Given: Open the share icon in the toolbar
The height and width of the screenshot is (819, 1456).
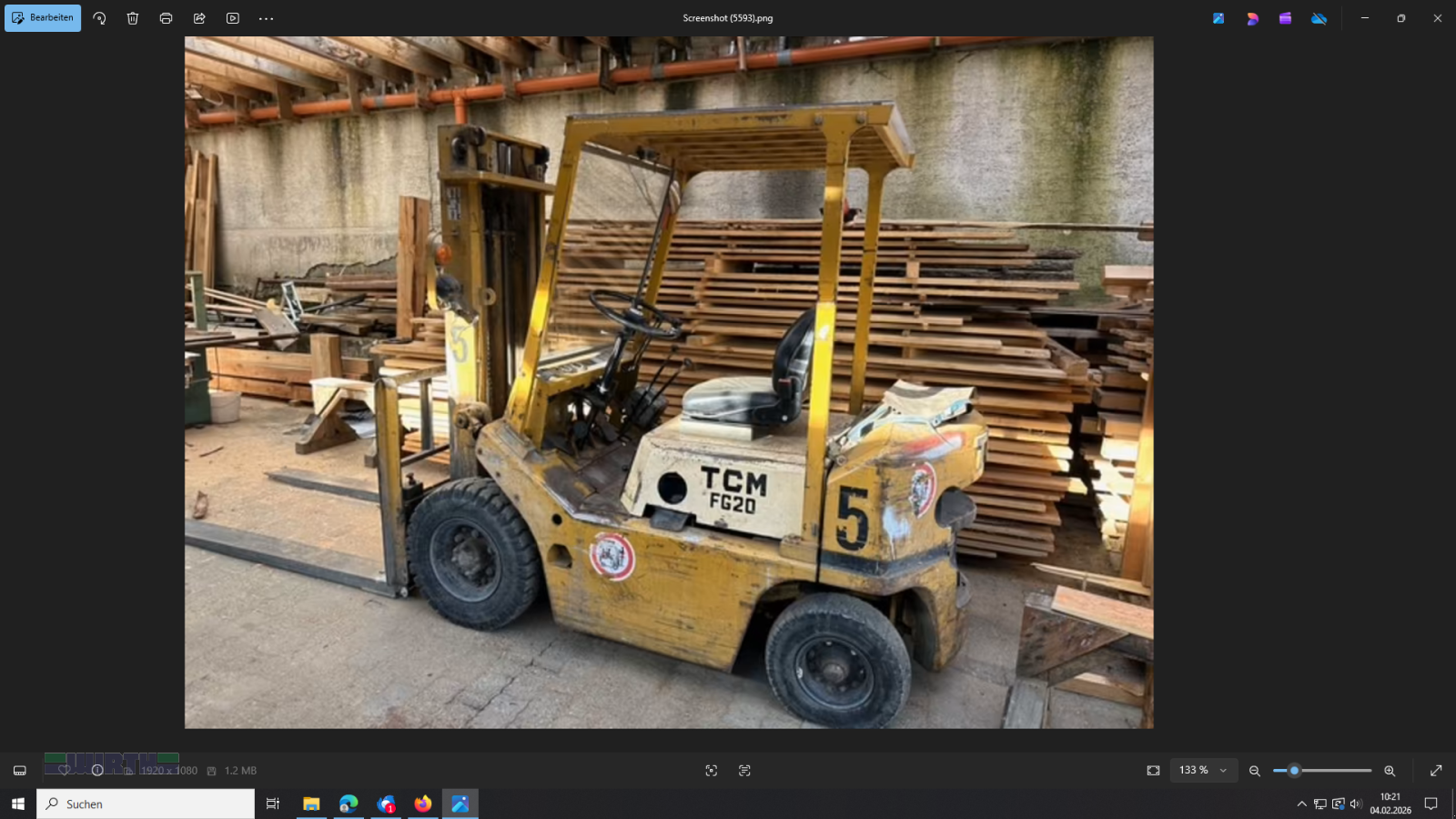Looking at the screenshot, I should coord(199,18).
